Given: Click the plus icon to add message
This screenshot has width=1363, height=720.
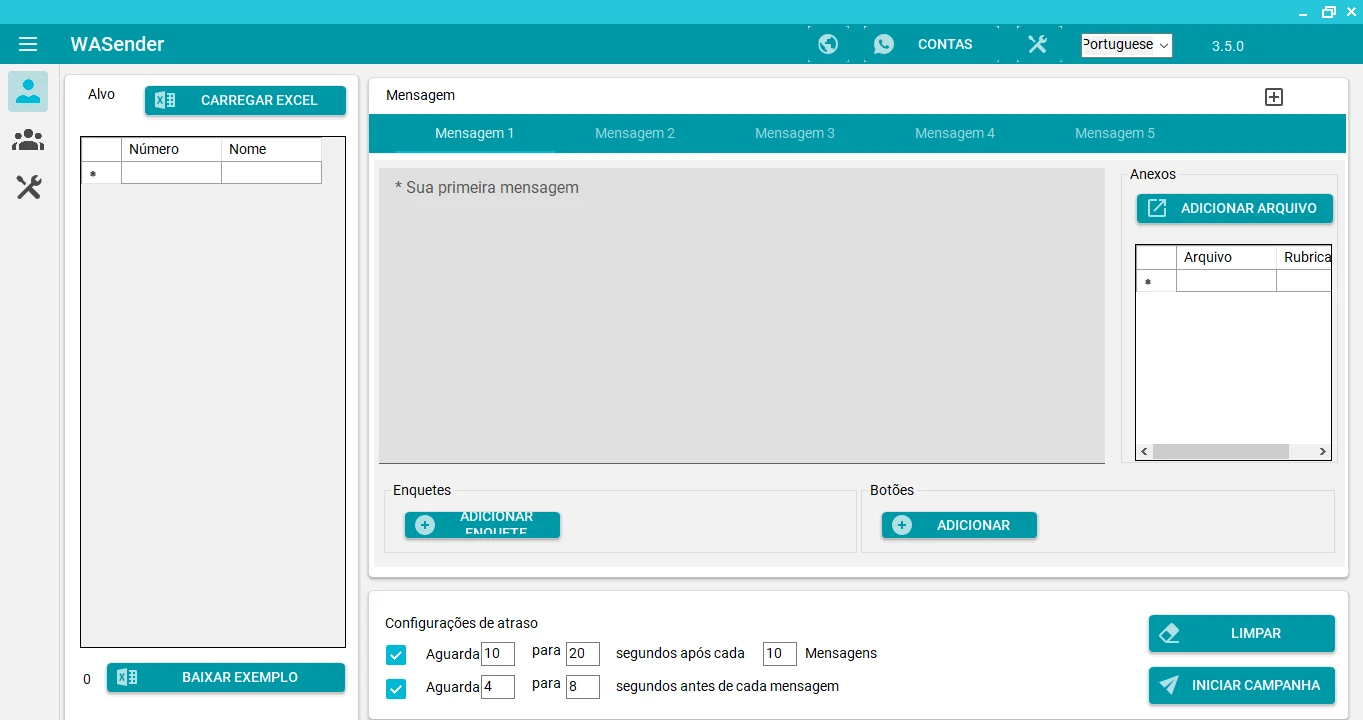Looking at the screenshot, I should 1273,97.
